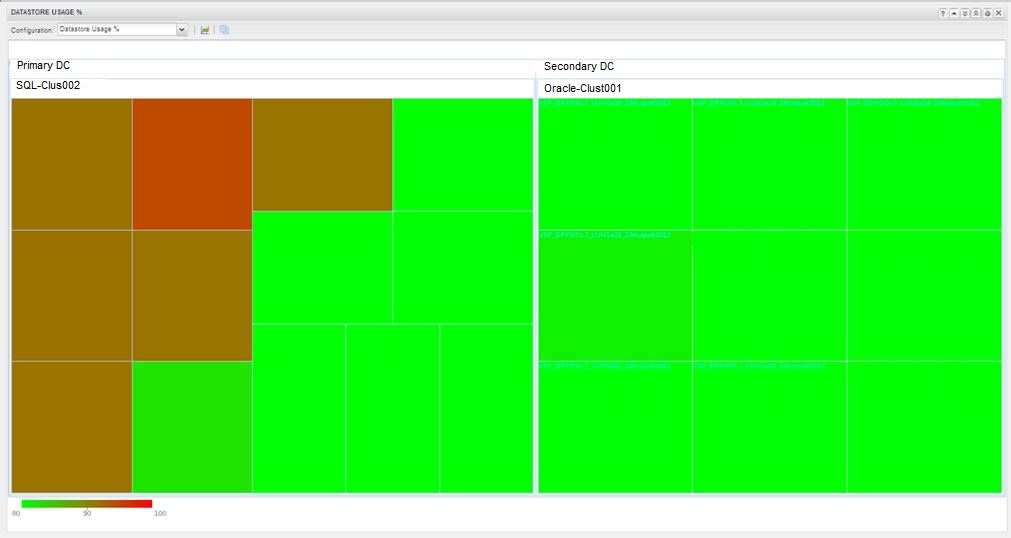
Task: Select the Primary DC group header
Action: tap(43, 66)
